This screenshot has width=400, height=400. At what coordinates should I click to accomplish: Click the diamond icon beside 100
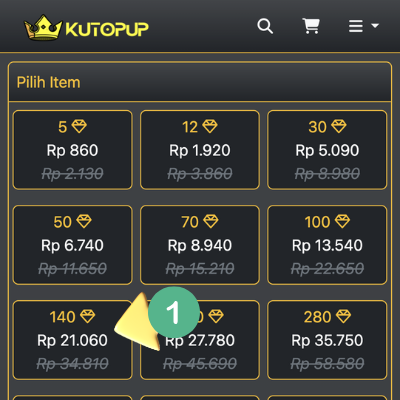(342, 221)
